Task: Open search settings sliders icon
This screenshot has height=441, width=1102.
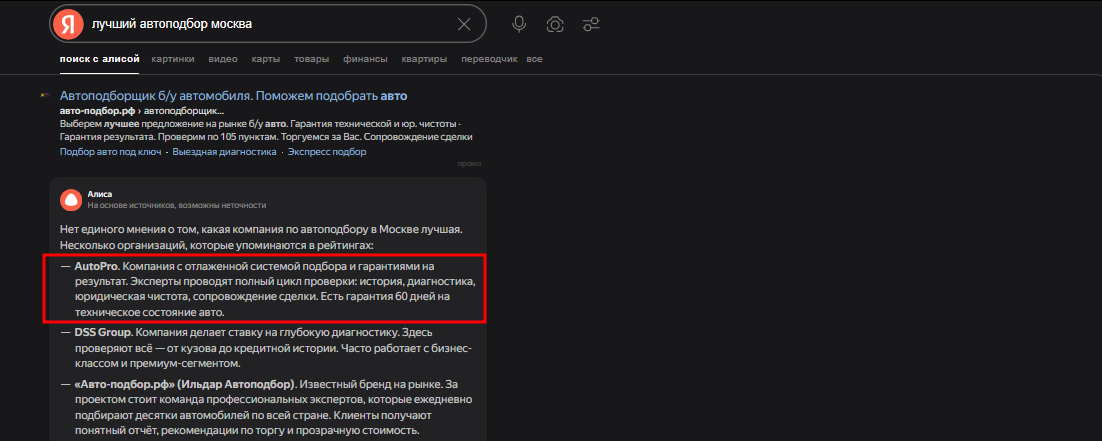Action: 591,24
